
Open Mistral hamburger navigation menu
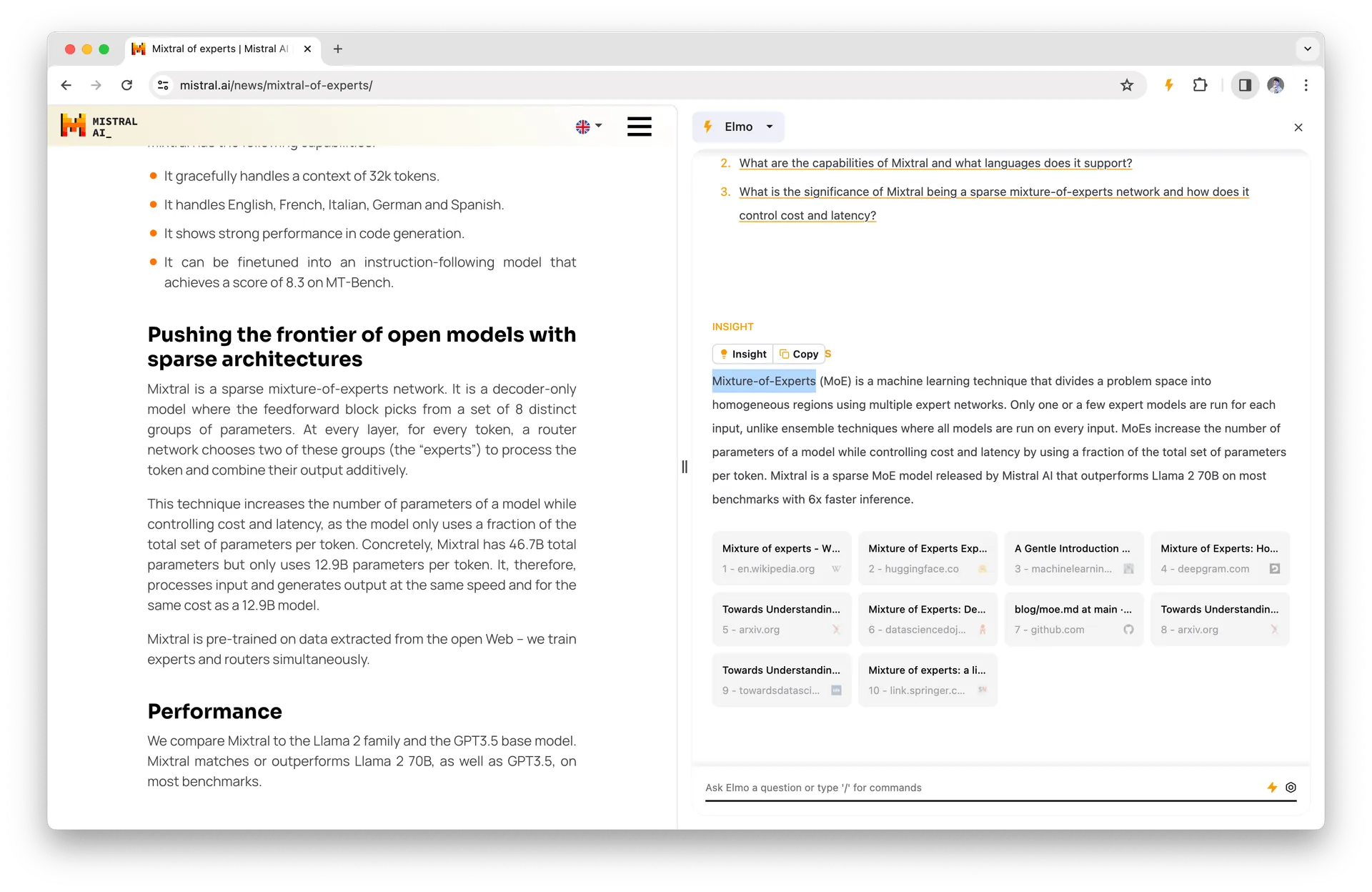pos(639,127)
